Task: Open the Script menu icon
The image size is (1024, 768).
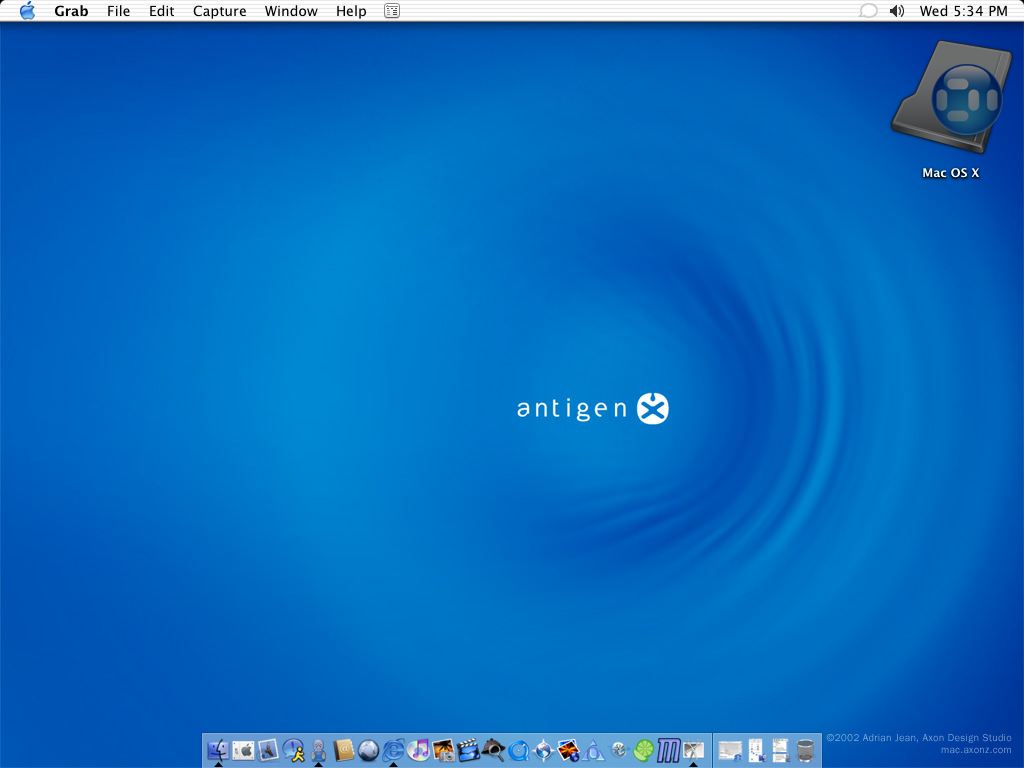Action: click(392, 10)
